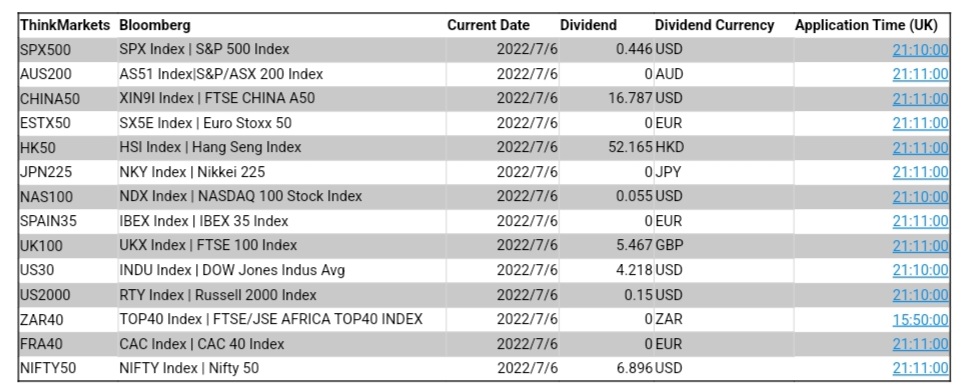961x391 pixels.
Task: Open the 15:50:00 link for ZAR40
Action: (921, 319)
